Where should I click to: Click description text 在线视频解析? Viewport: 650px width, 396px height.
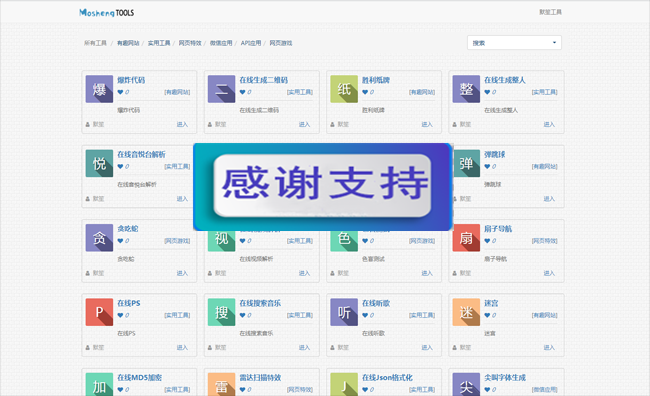tap(257, 259)
